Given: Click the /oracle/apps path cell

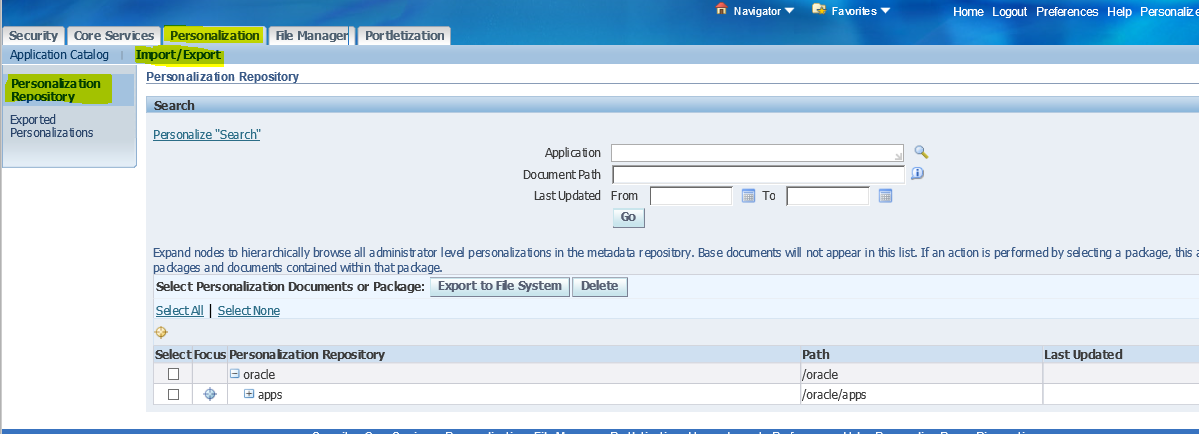Looking at the screenshot, I should (921, 394).
